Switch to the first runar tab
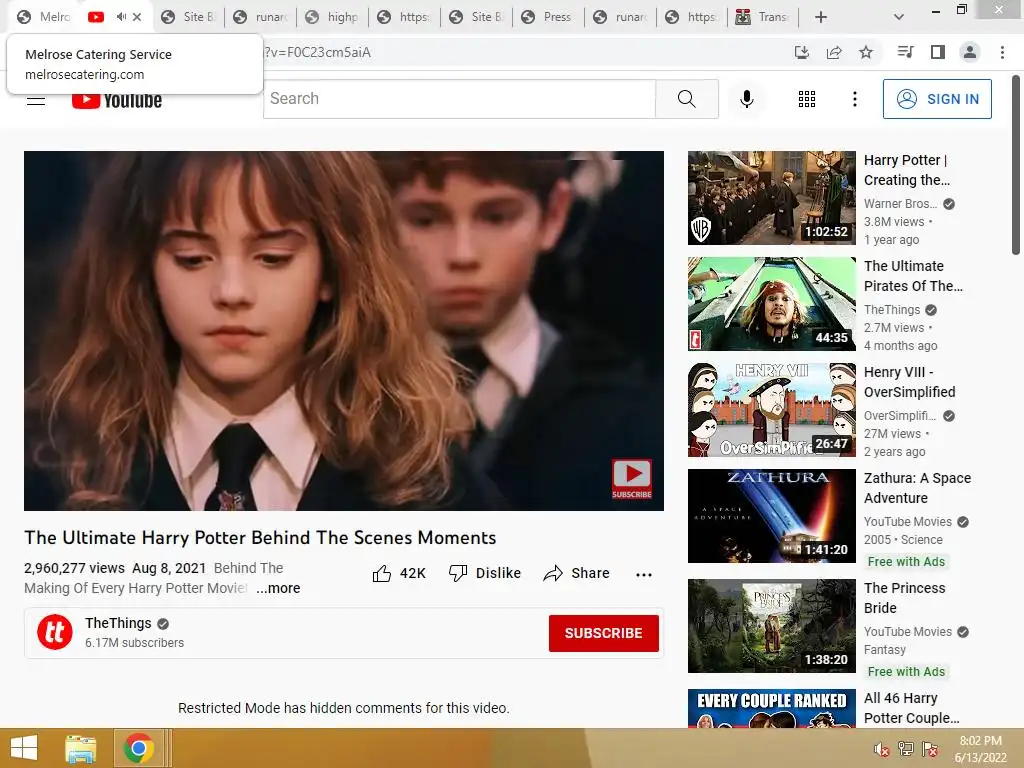The width and height of the screenshot is (1024, 768). (x=261, y=17)
